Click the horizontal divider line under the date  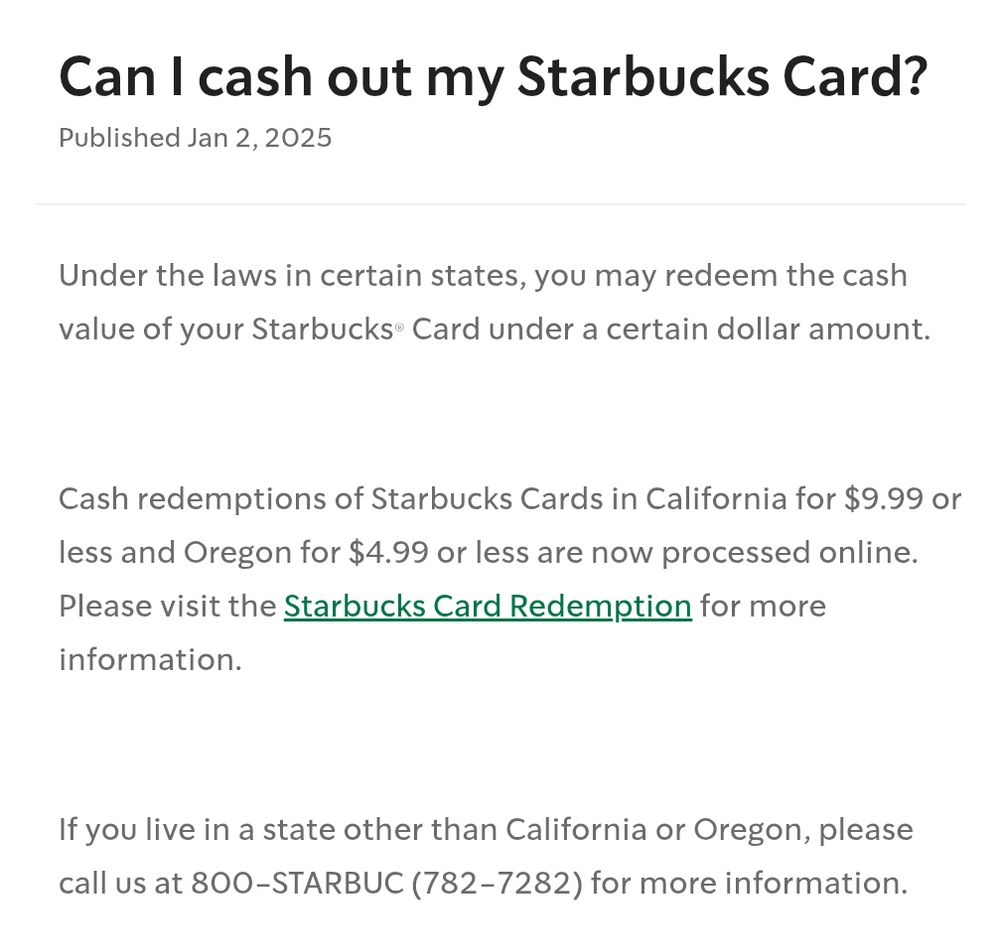point(500,204)
